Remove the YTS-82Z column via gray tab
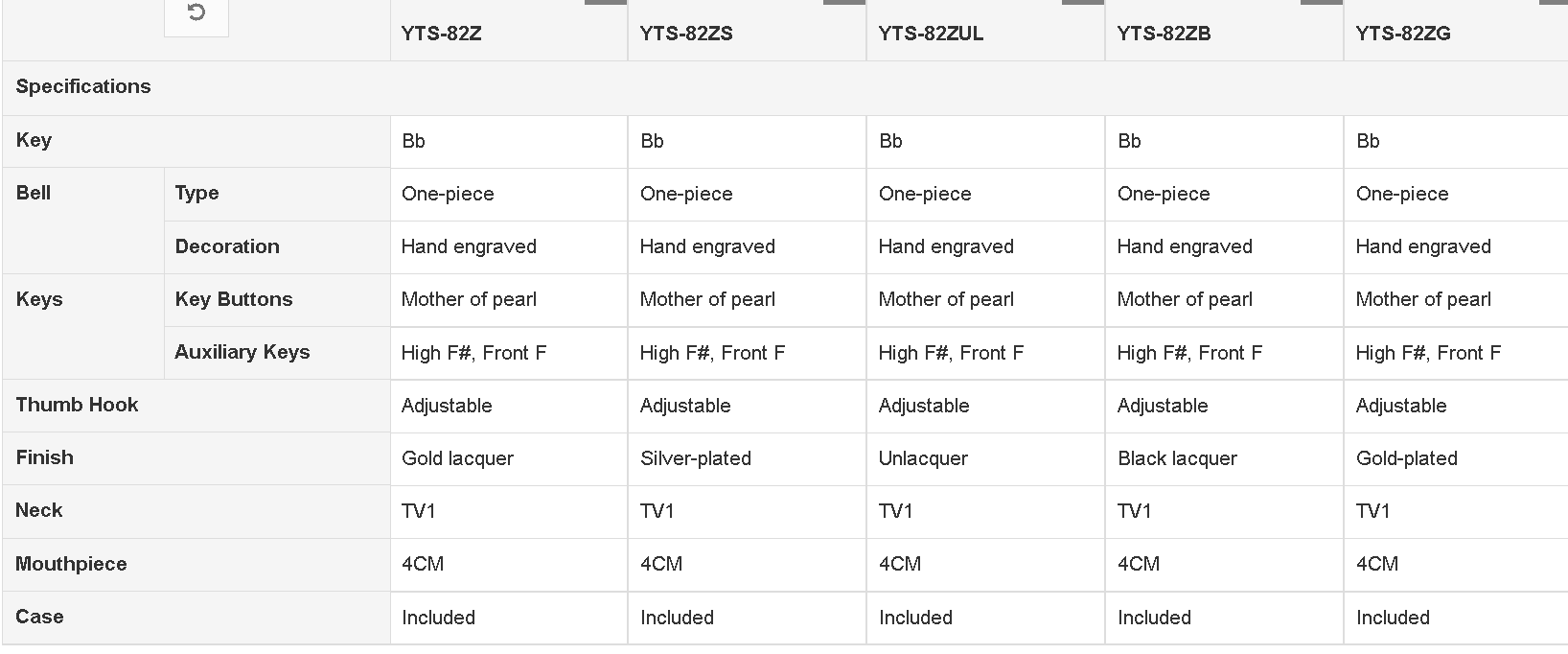This screenshot has width=1568, height=654. pyautogui.click(x=606, y=2)
